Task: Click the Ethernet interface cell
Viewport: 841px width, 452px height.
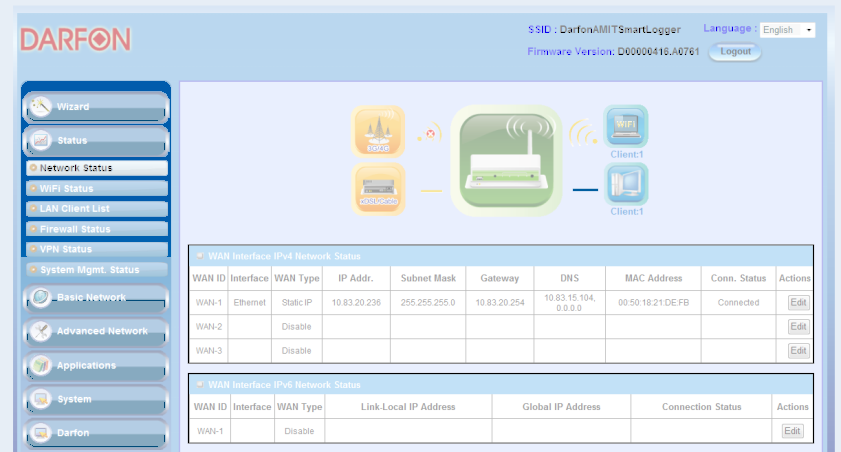Action: (249, 302)
